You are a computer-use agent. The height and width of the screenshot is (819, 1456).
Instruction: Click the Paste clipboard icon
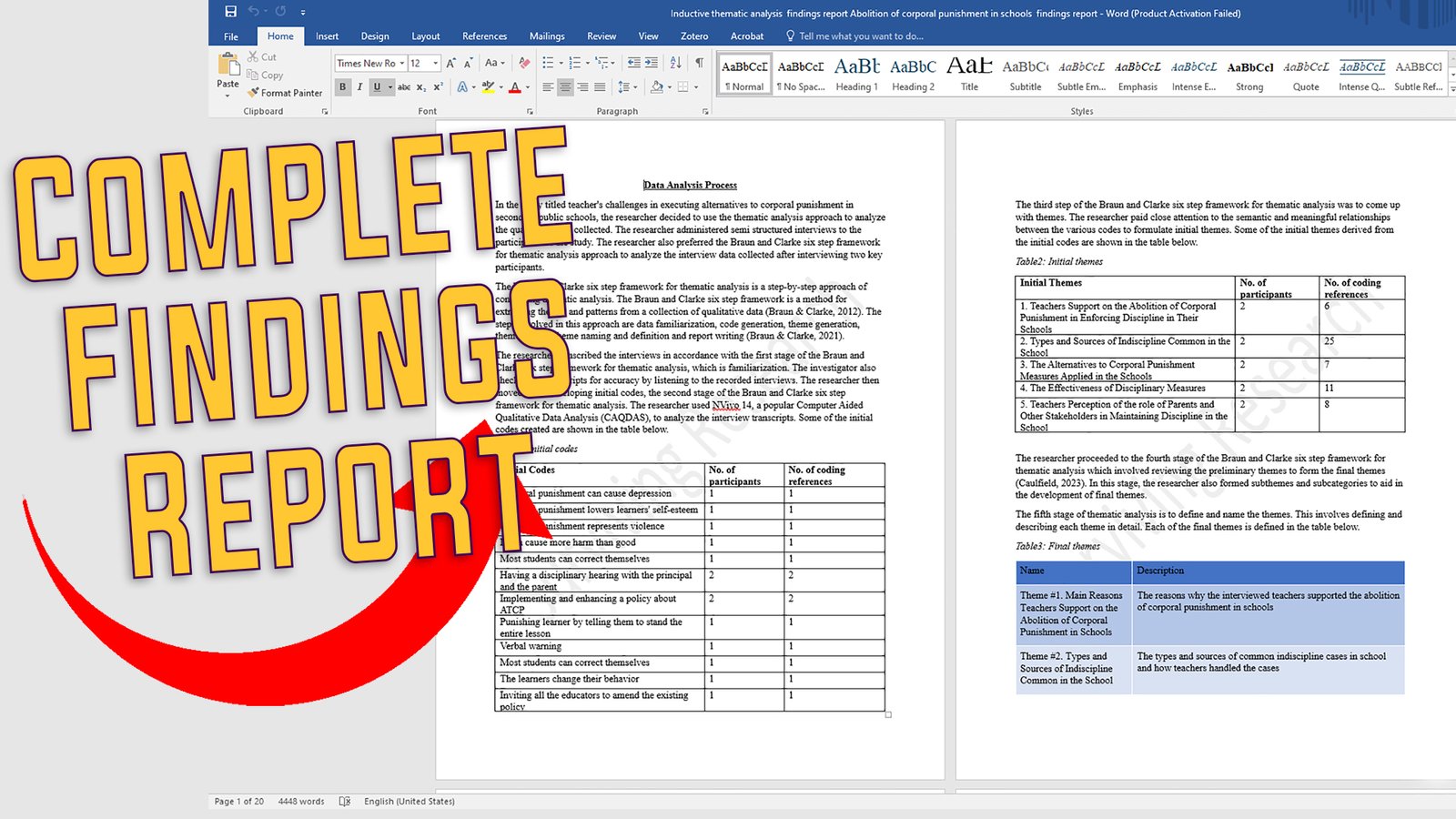pyautogui.click(x=228, y=64)
